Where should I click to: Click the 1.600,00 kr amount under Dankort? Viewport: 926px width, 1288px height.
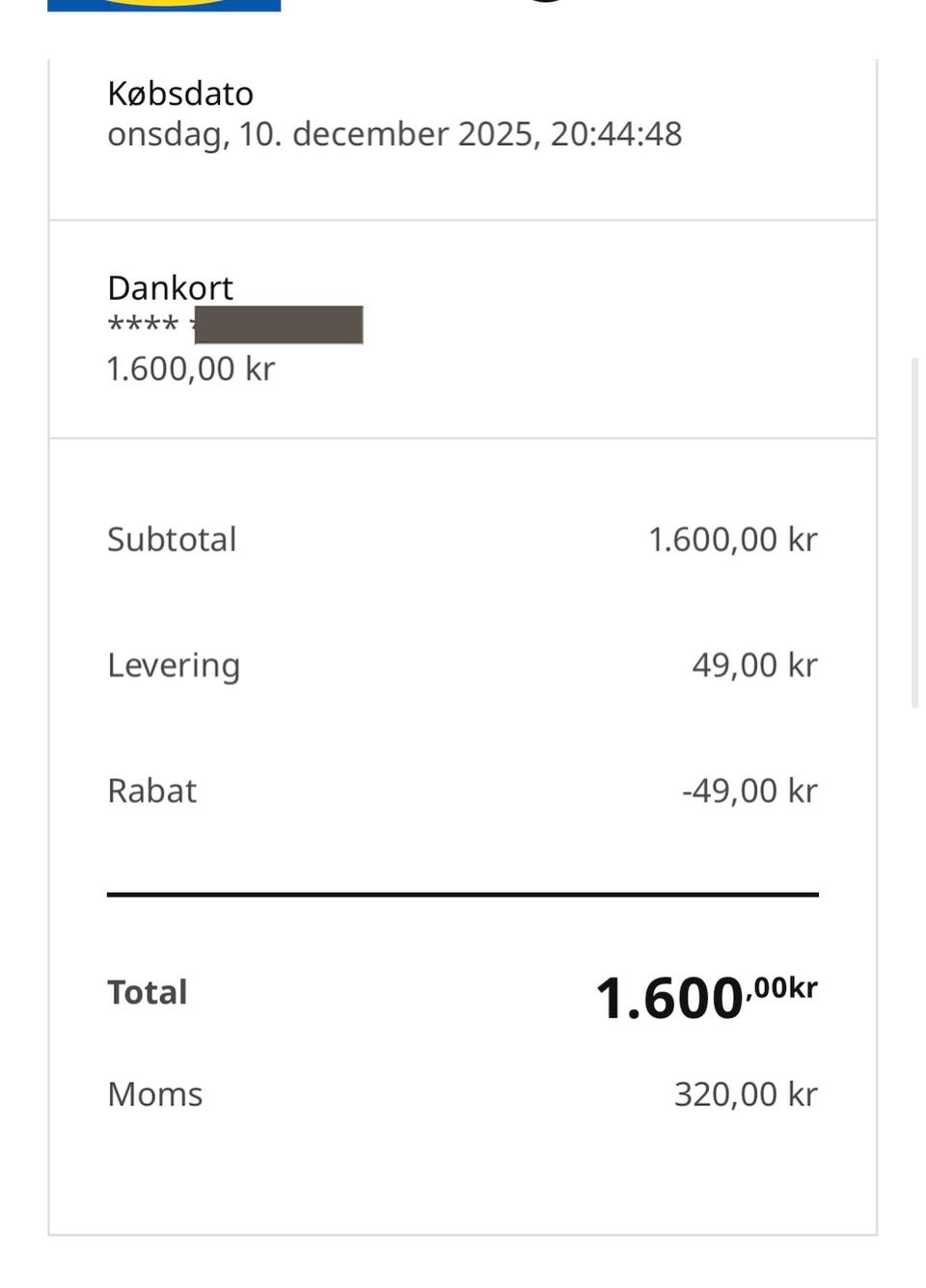tap(191, 368)
